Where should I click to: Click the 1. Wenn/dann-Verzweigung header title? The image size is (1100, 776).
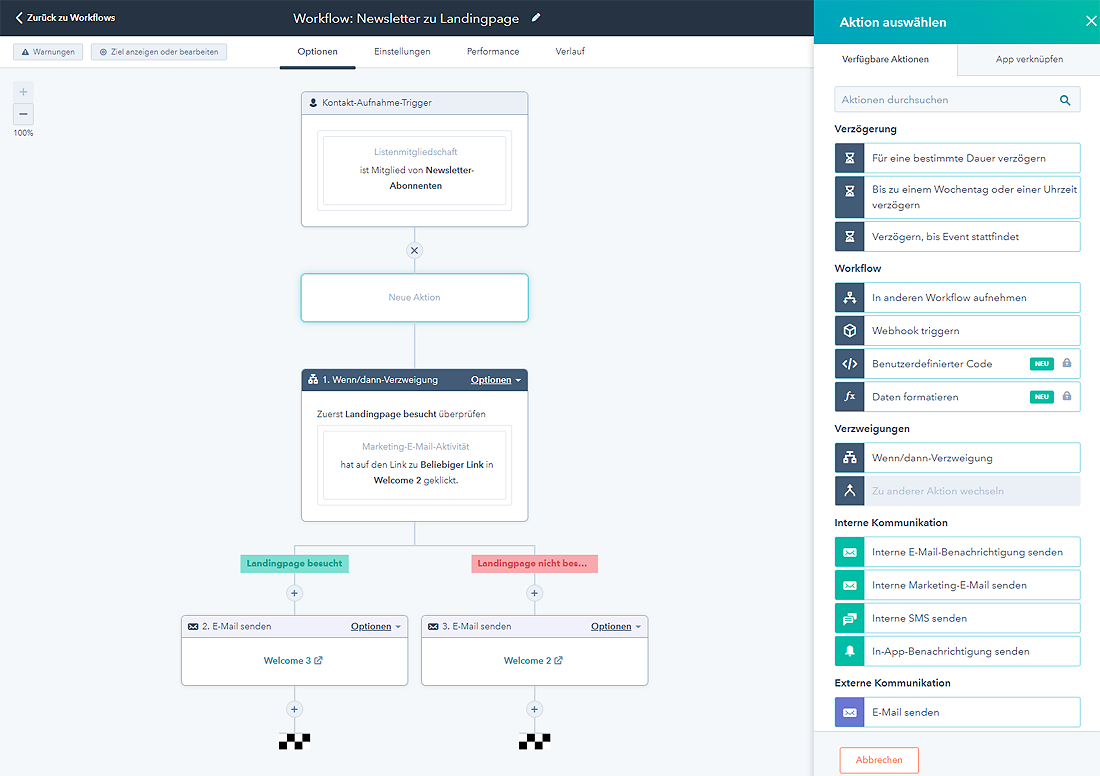point(380,380)
